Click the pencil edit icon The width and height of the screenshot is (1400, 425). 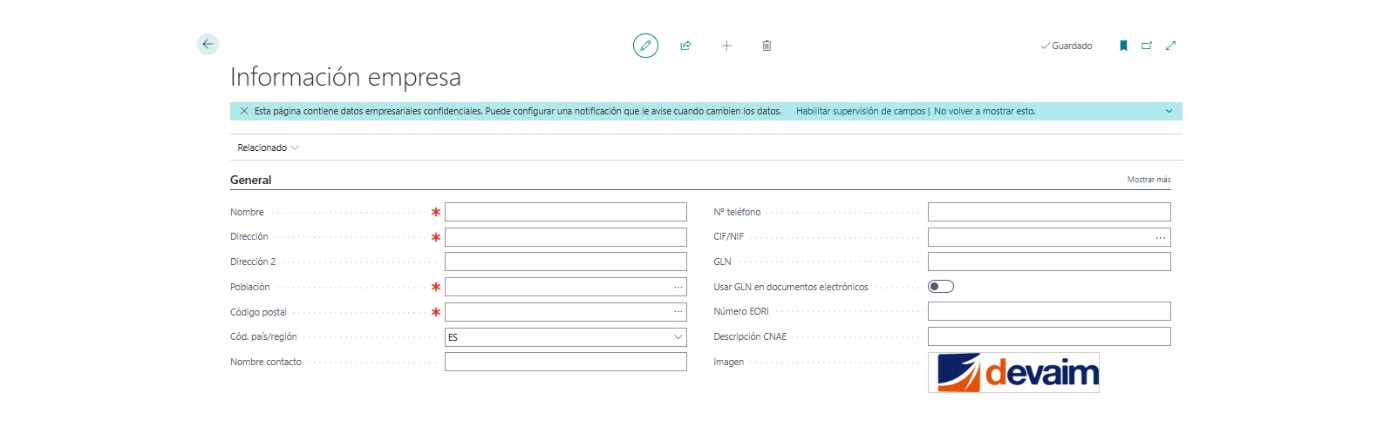tap(646, 45)
